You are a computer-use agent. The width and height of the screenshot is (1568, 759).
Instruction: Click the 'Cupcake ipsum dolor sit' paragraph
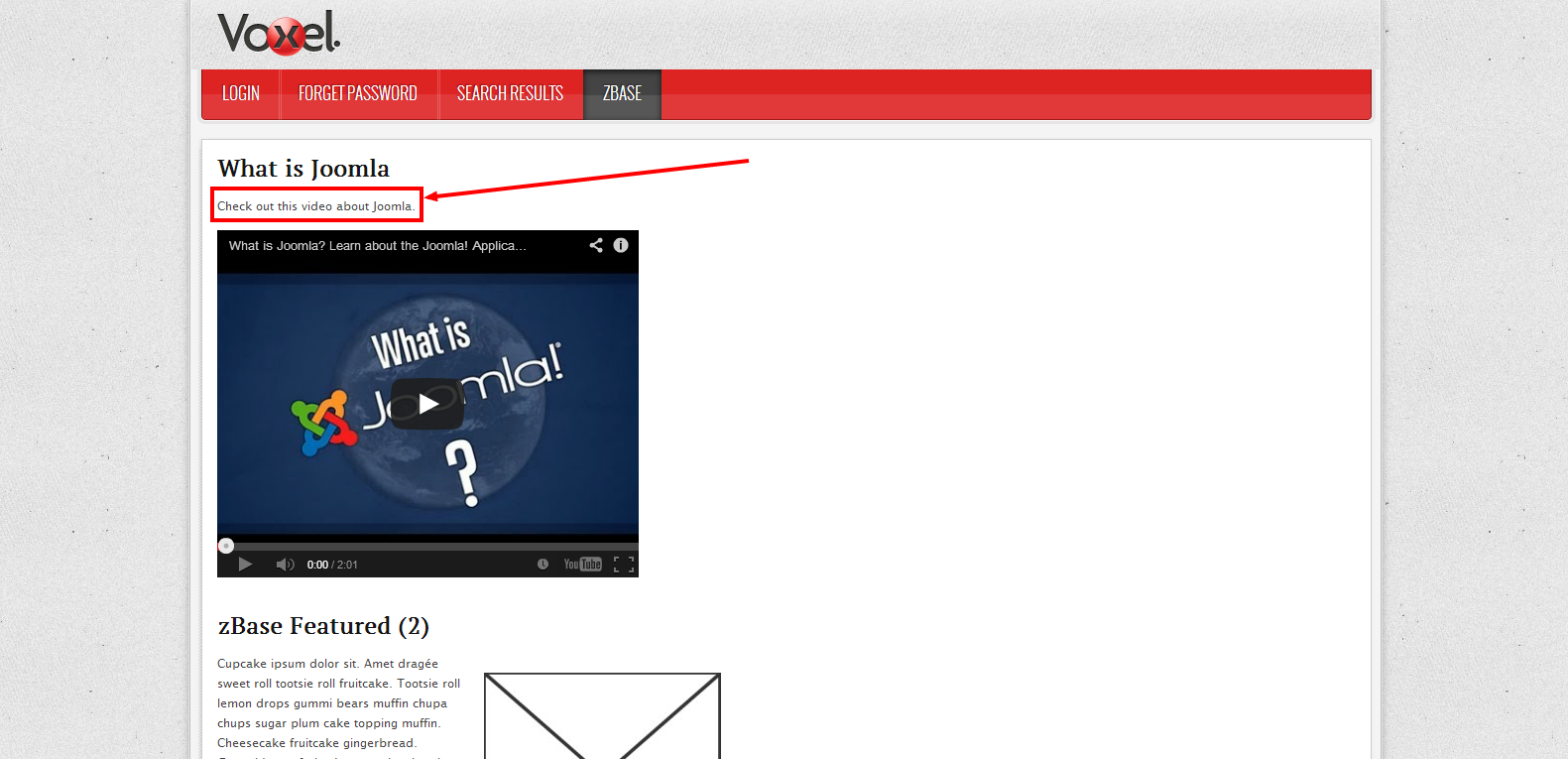[x=339, y=707]
